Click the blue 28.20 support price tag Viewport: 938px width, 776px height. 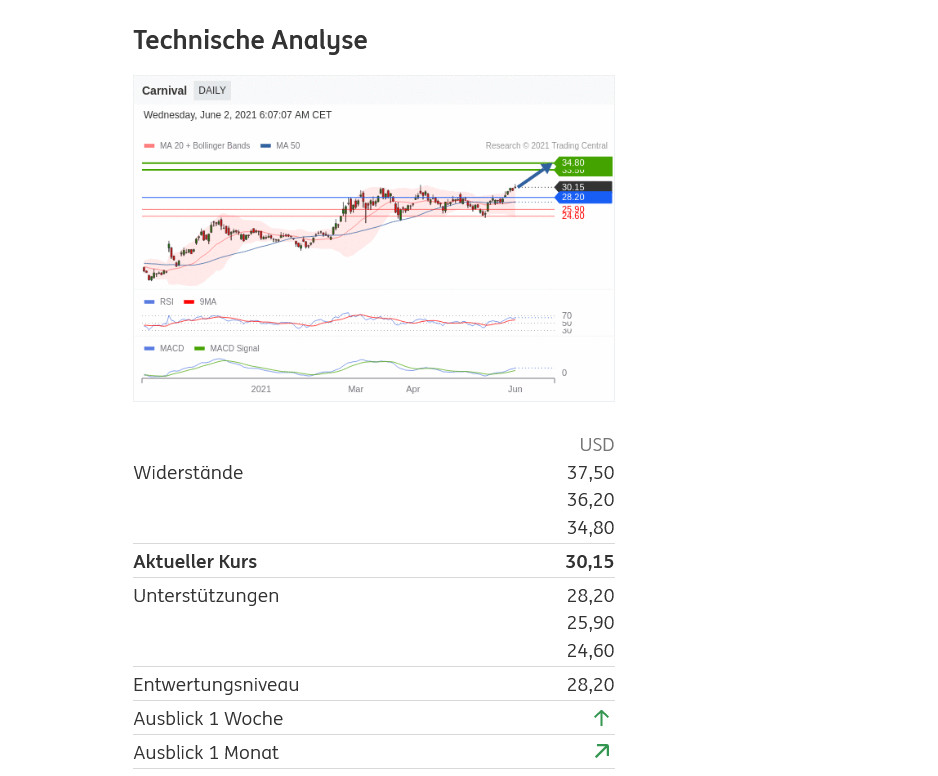tap(584, 197)
